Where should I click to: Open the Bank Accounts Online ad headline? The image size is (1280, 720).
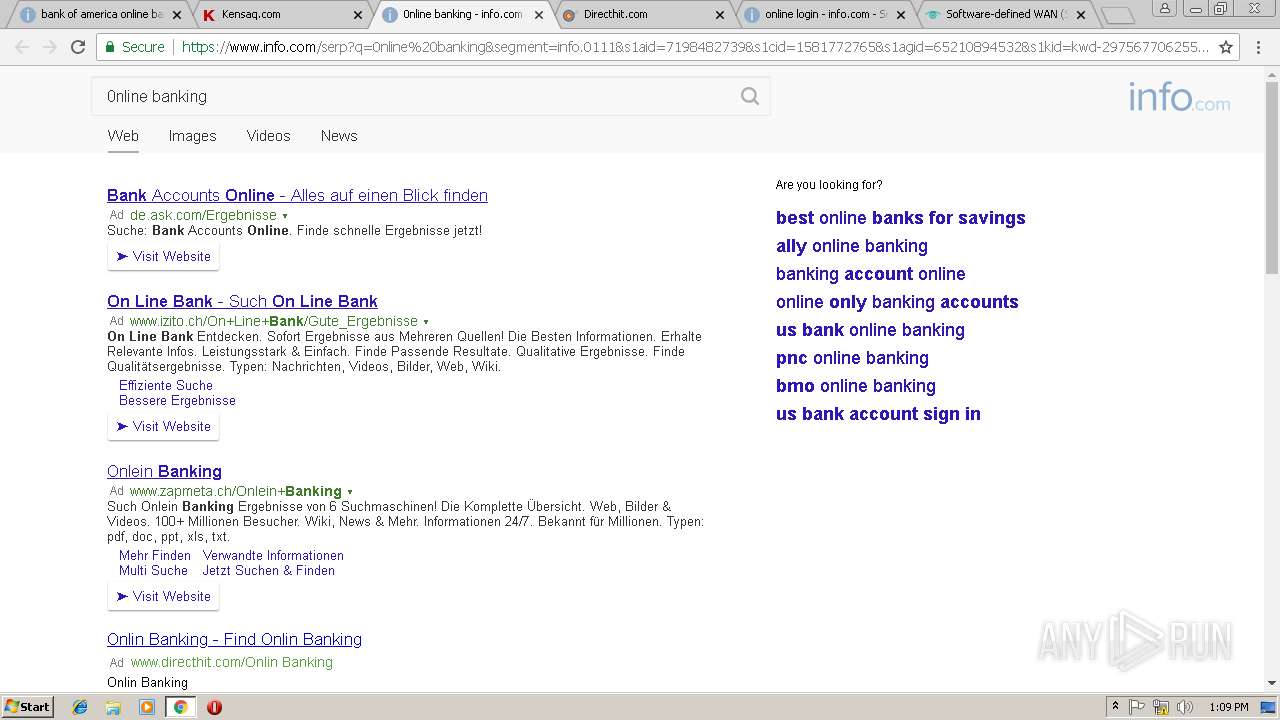297,195
